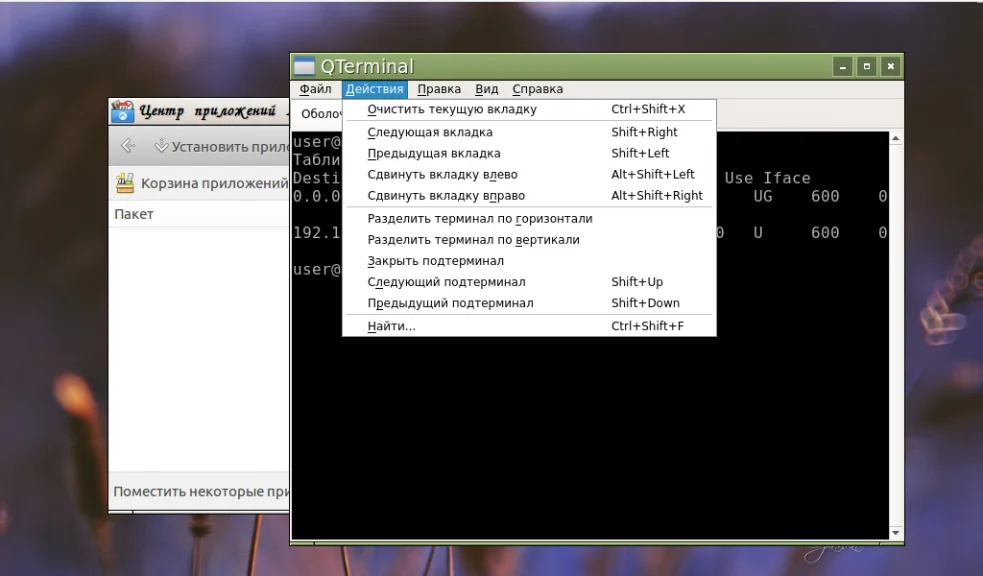
Task: Click the terminal scrollbar down arrow
Action: click(896, 533)
